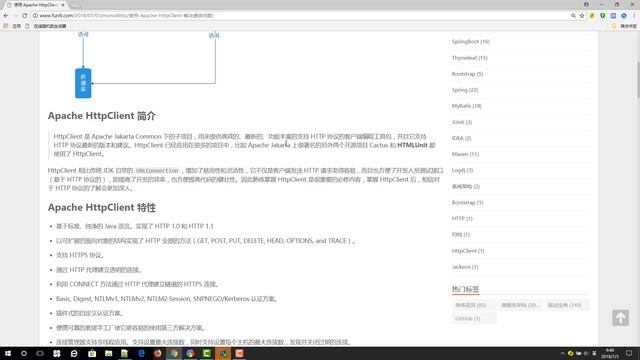Open the notification action center
Screen dimensions: 640x360
(629, 353)
